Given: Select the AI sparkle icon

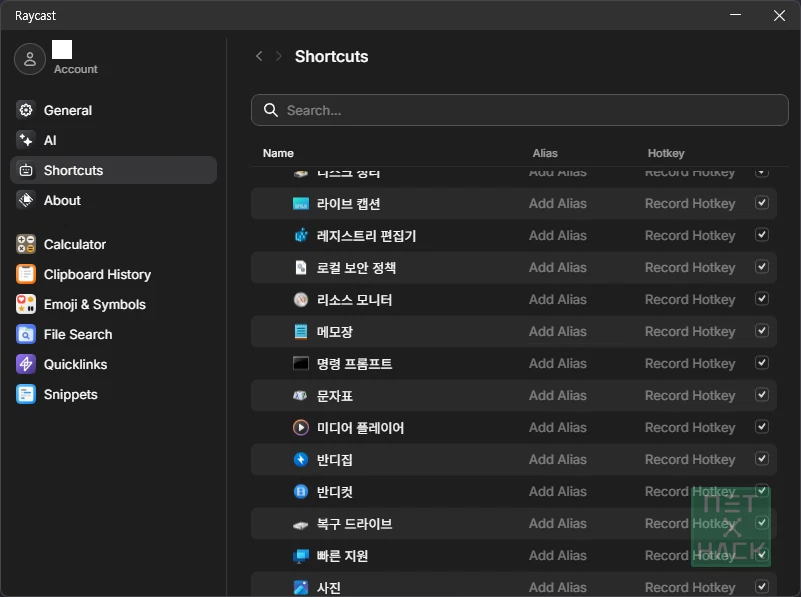Looking at the screenshot, I should click(26, 140).
